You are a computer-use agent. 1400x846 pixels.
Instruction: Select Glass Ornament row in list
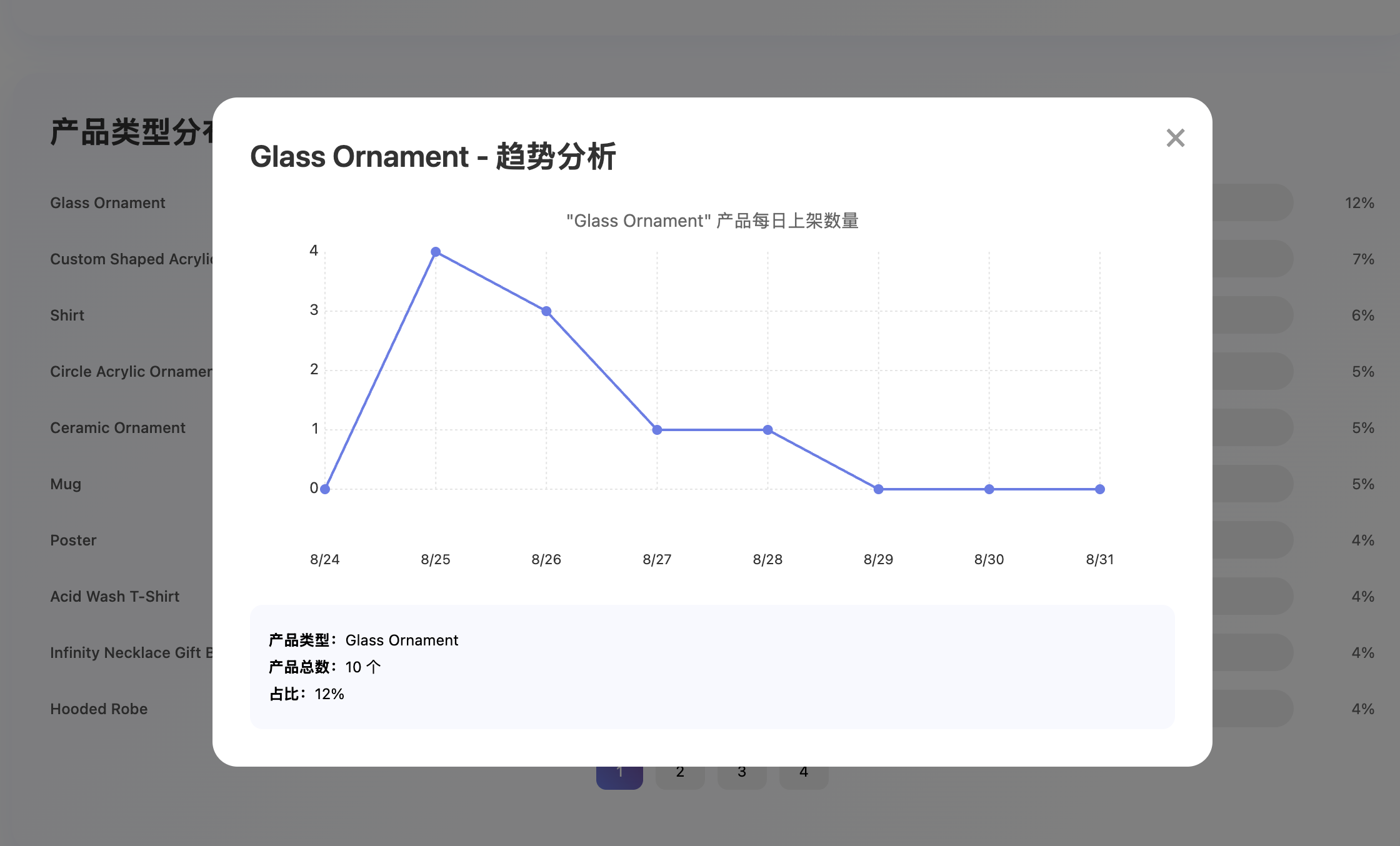point(107,203)
